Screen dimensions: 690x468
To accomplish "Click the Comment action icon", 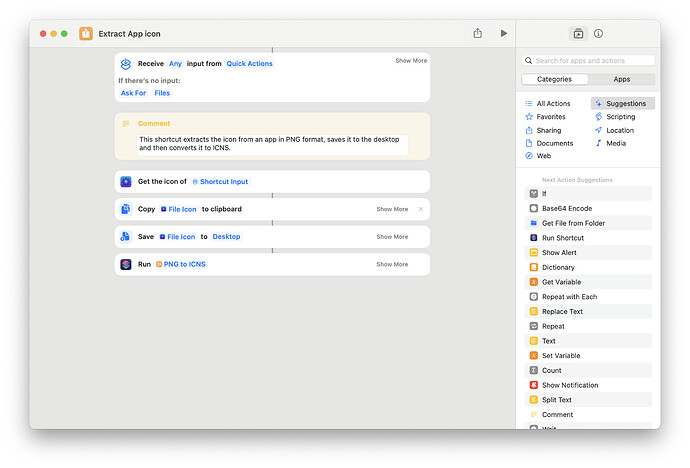I will [126, 124].
